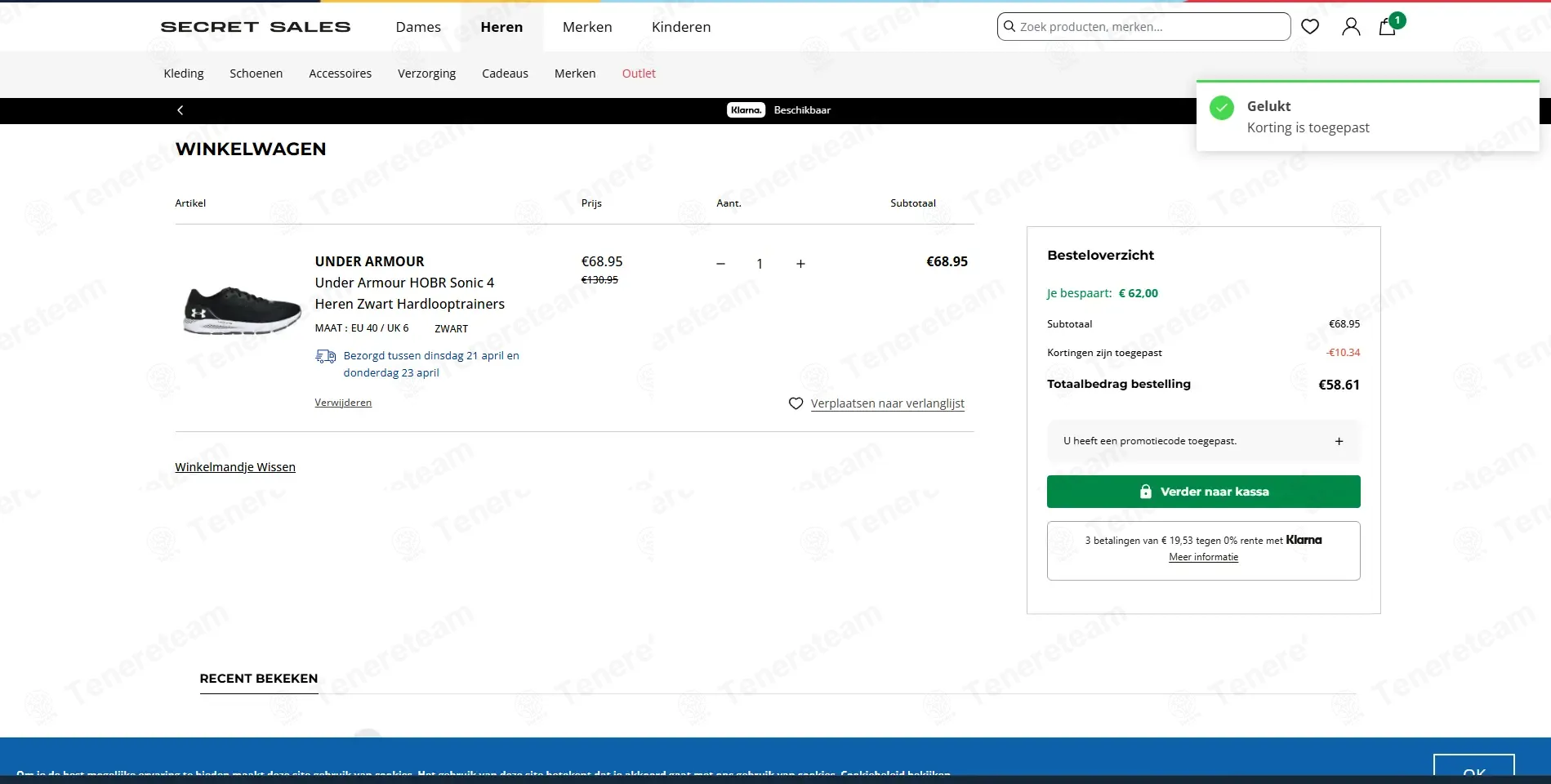Click the Totaalbedrag €58.61 value
The height and width of the screenshot is (784, 1551).
point(1339,385)
